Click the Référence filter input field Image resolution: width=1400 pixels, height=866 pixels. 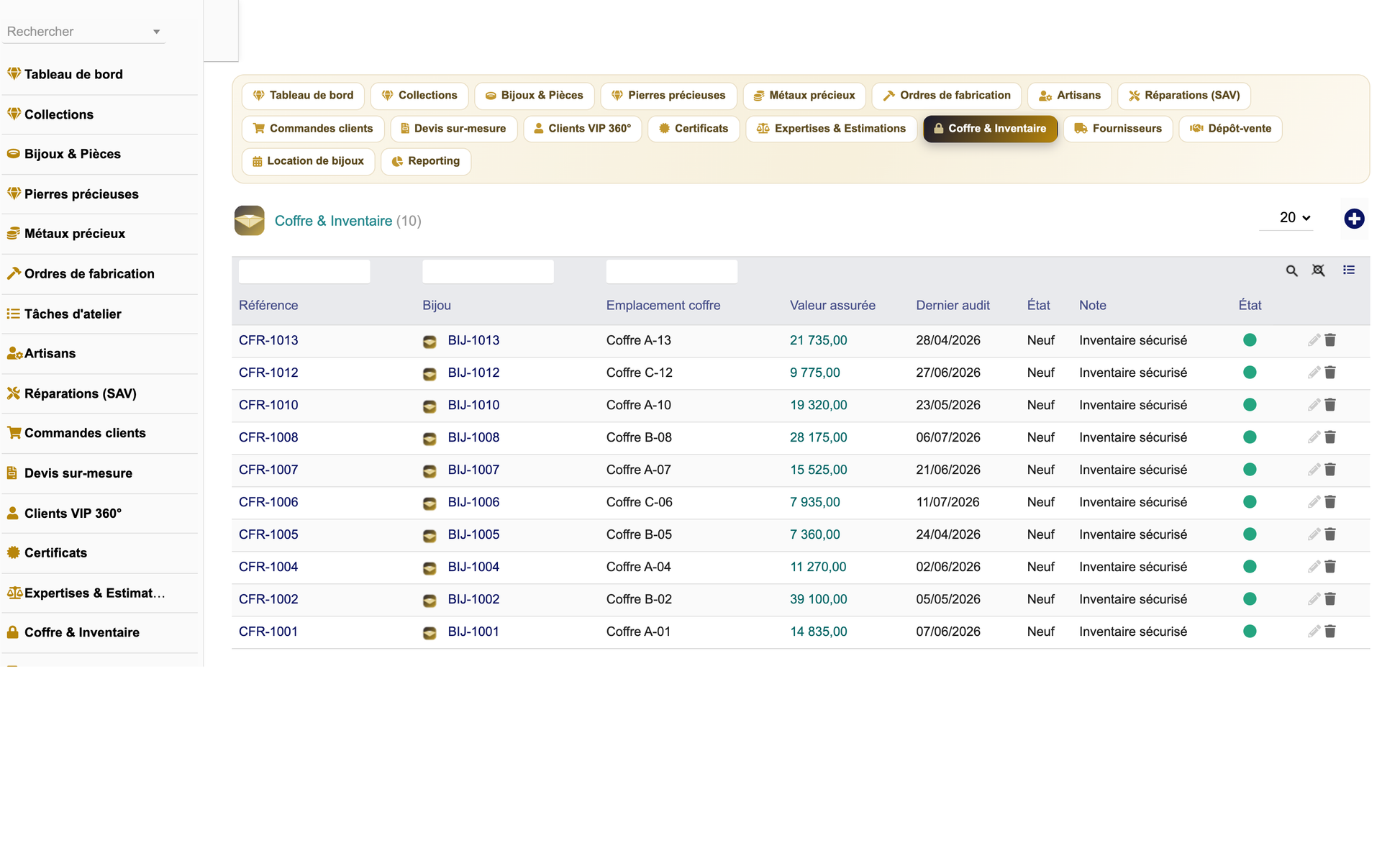[304, 271]
